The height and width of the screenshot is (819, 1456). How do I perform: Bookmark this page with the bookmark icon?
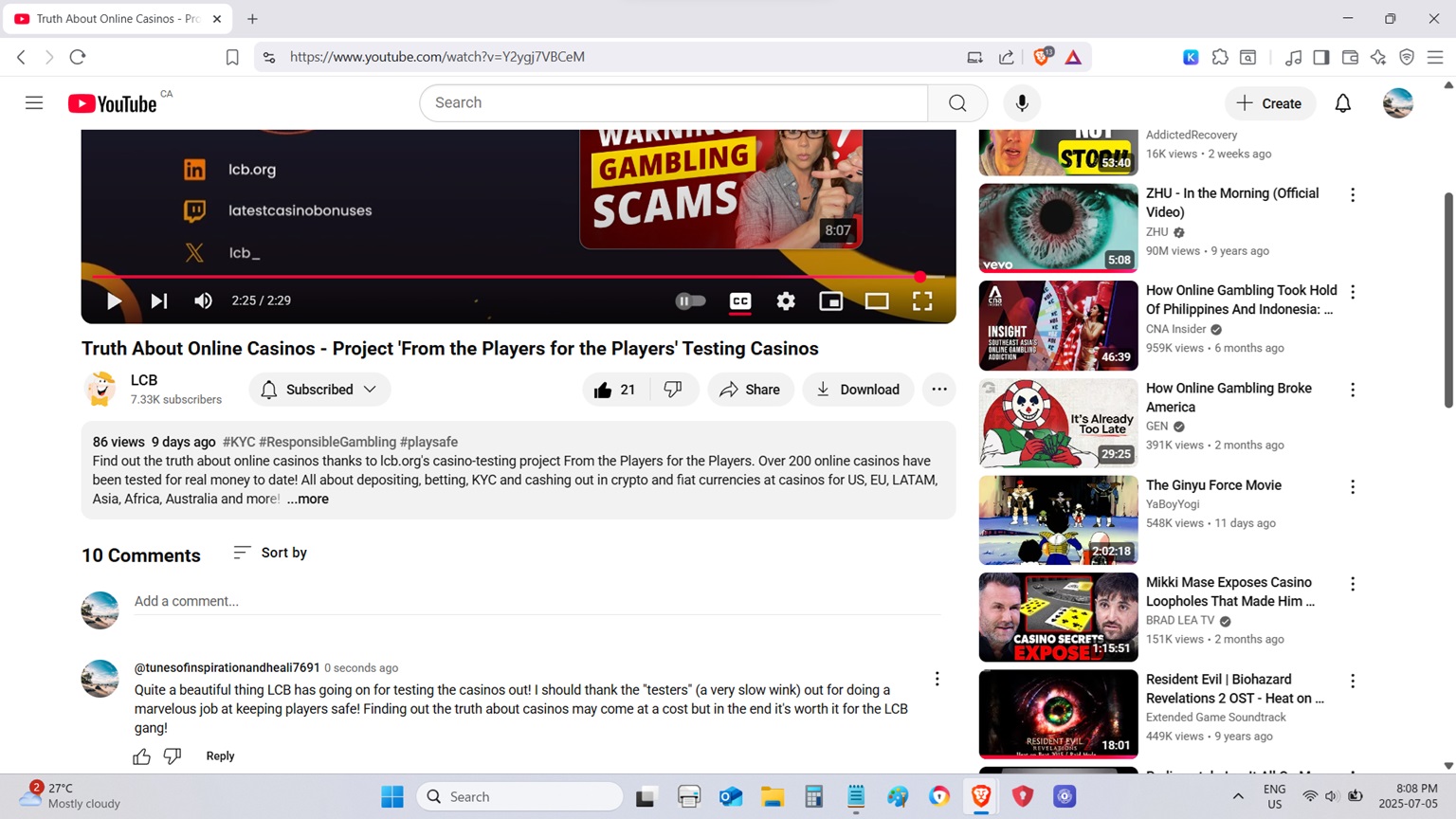click(x=232, y=57)
